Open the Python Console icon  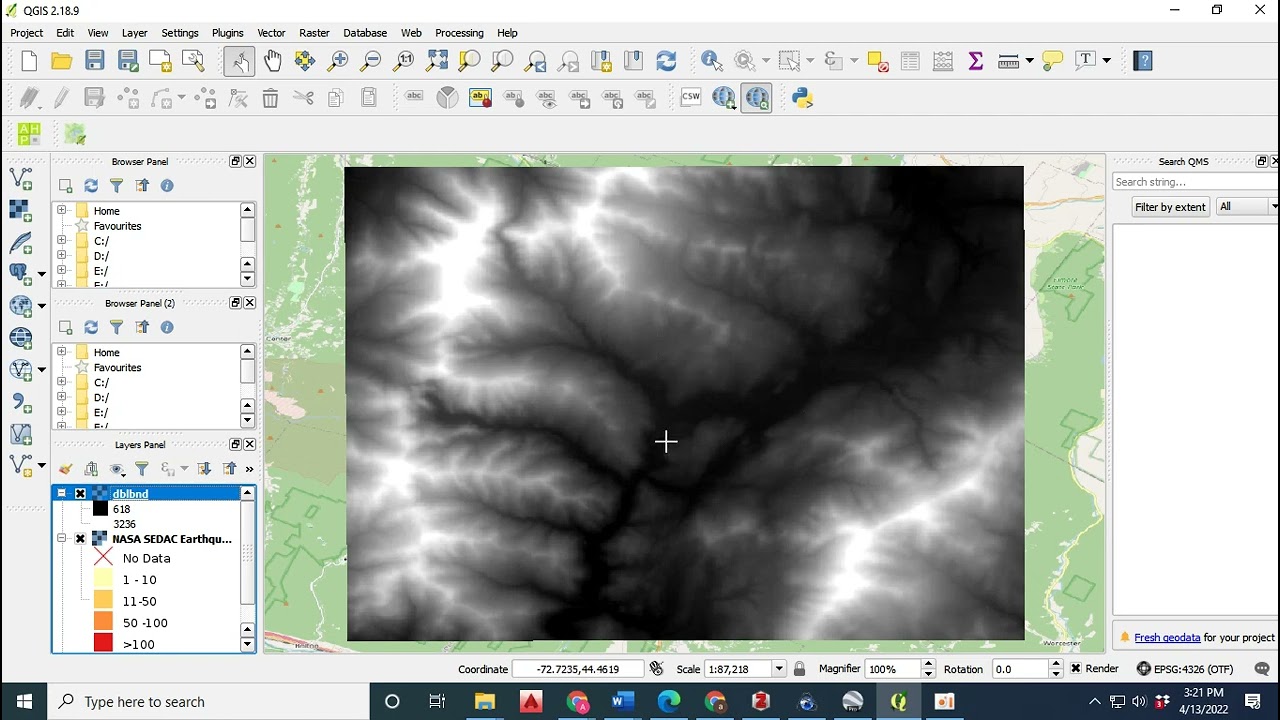[x=802, y=98]
